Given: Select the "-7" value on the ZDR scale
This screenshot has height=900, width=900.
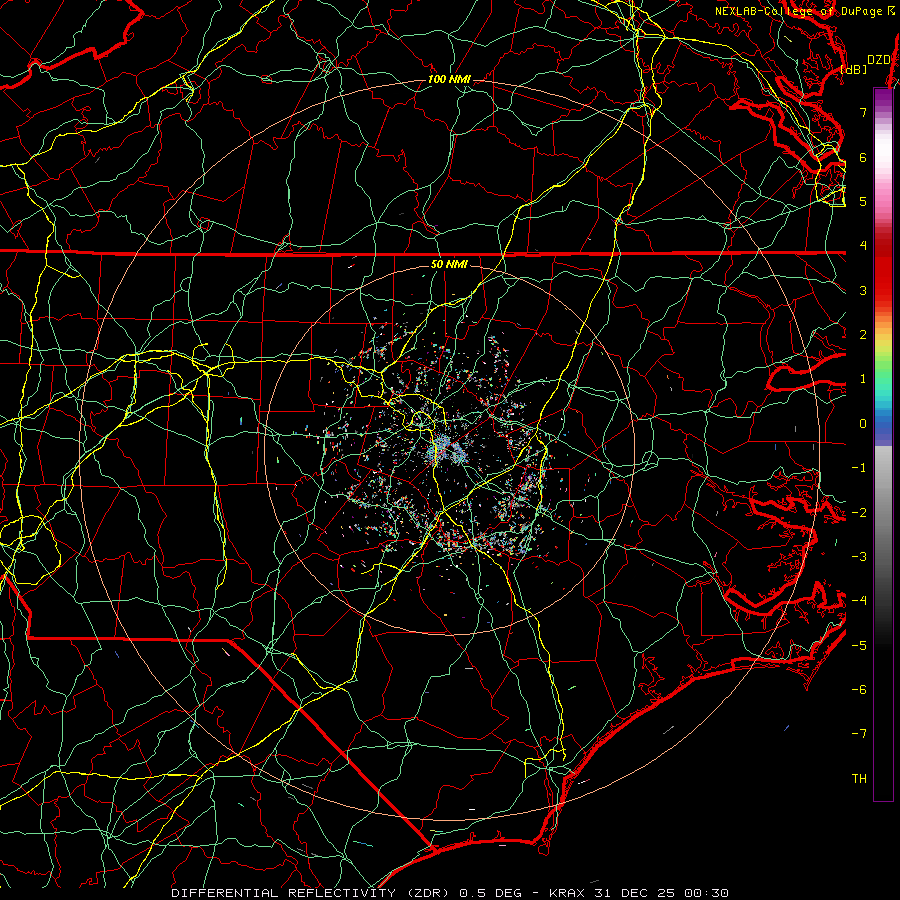Looking at the screenshot, I should click(859, 734).
